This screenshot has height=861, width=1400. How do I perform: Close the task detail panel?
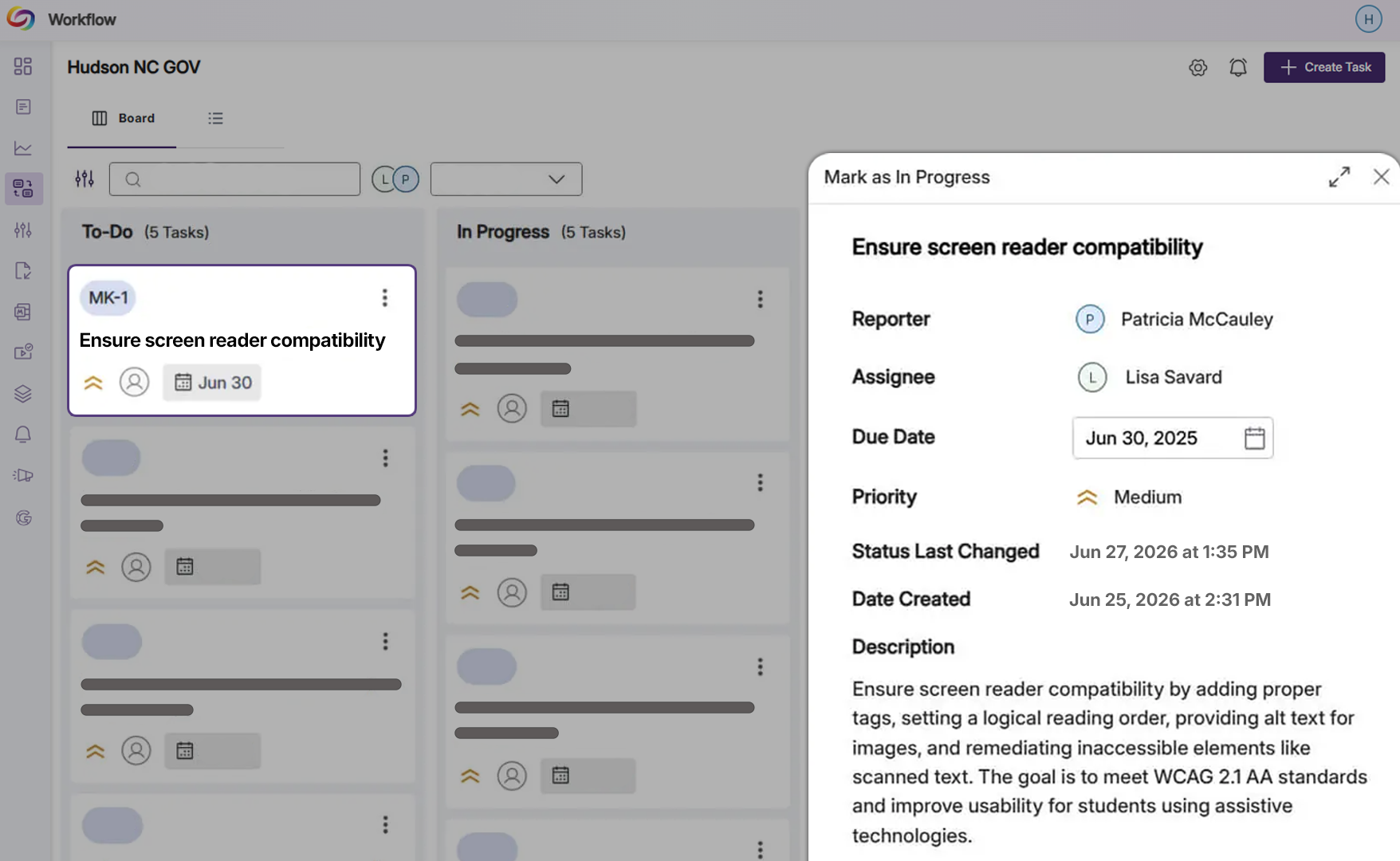pos(1382,177)
